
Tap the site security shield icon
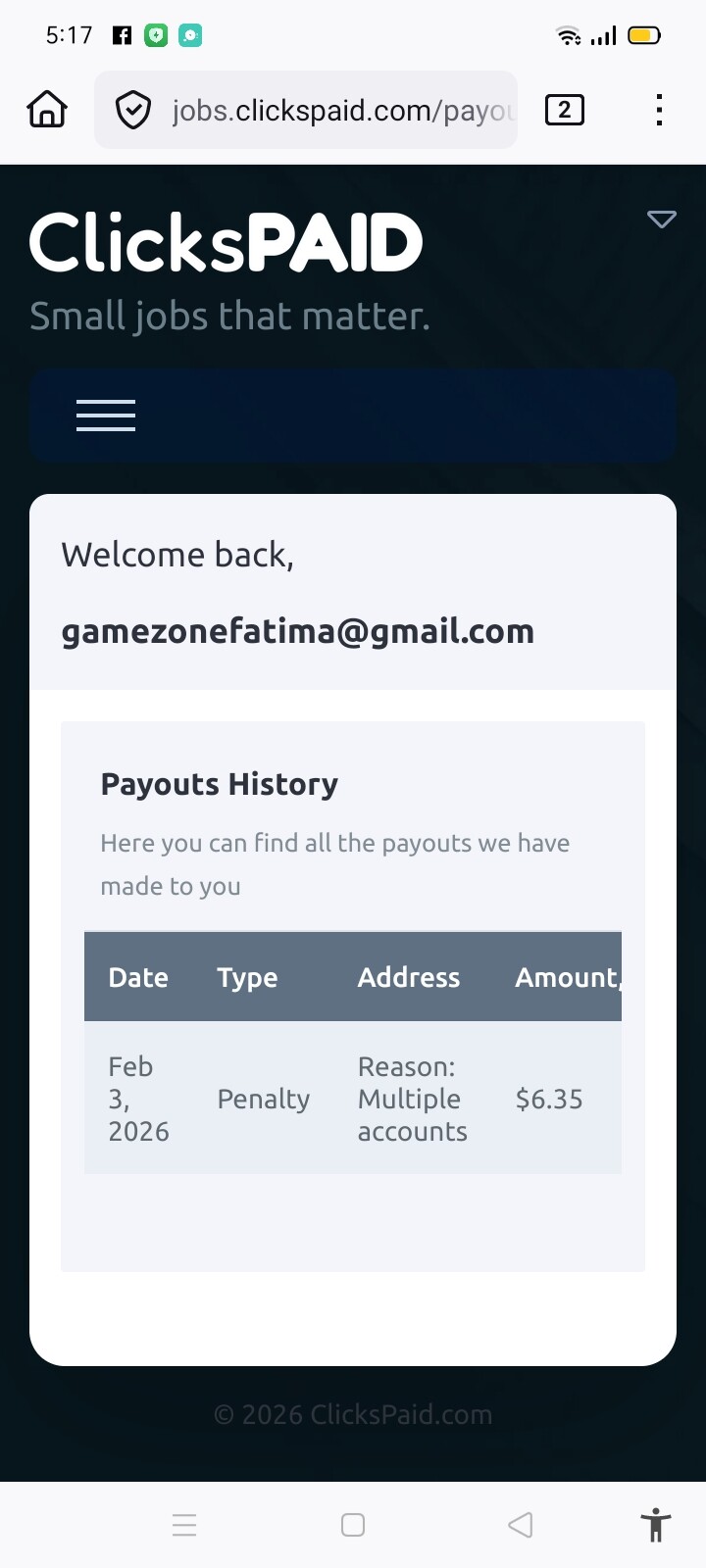click(133, 110)
